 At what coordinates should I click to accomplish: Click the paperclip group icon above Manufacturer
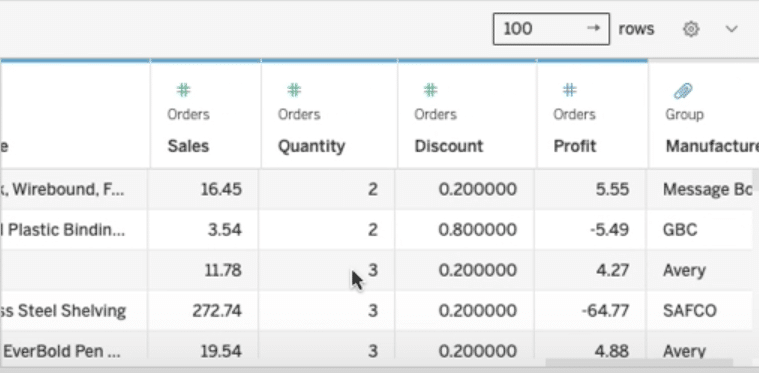tap(683, 90)
